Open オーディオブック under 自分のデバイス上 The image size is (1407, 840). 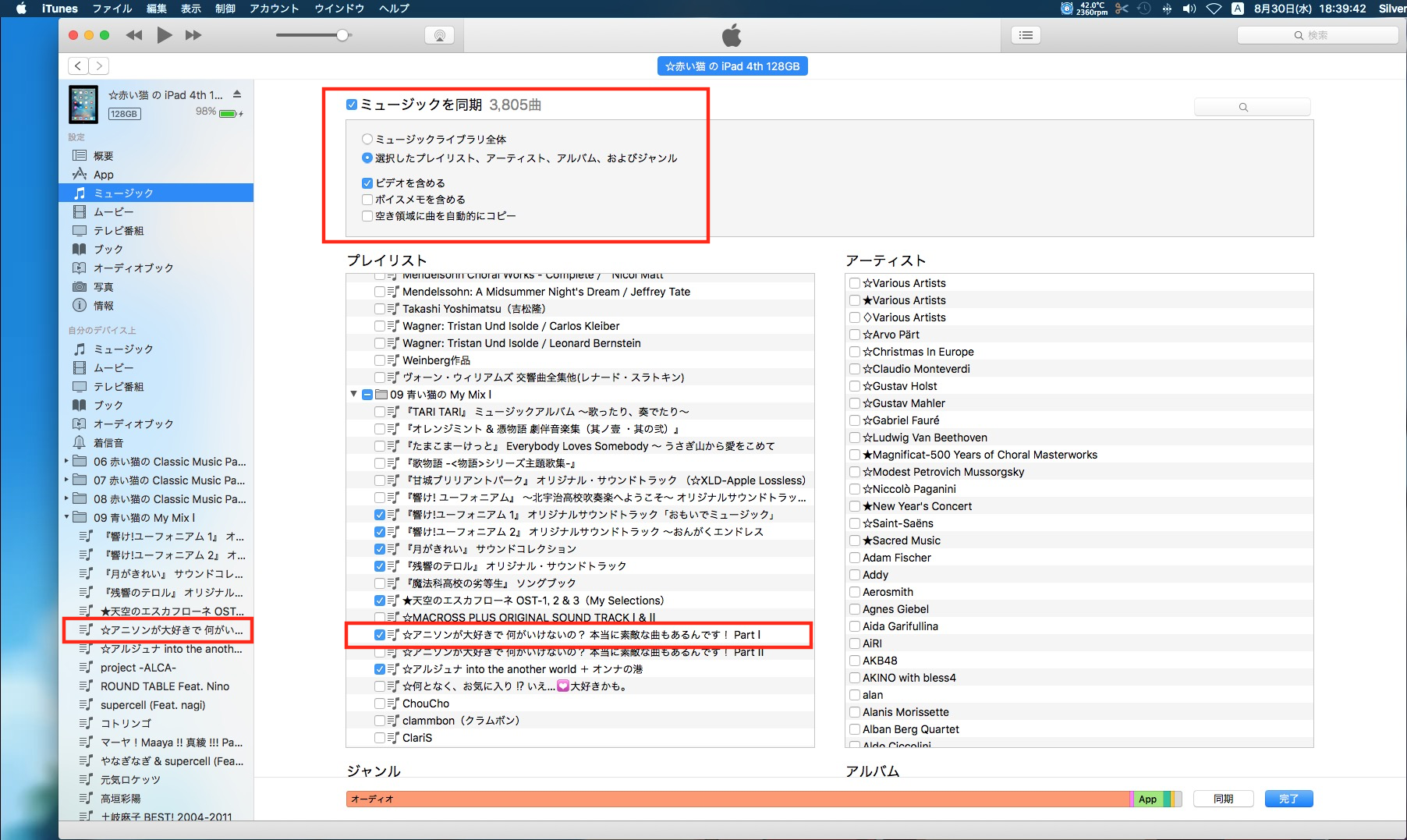pos(133,424)
